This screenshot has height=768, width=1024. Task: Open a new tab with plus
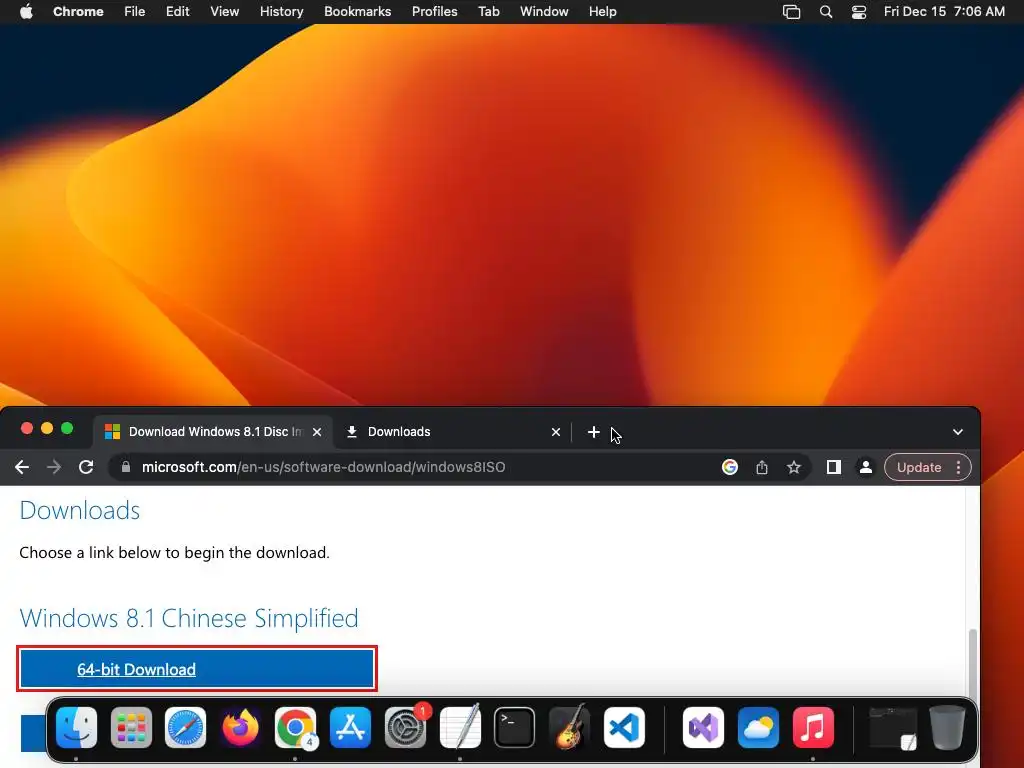point(593,432)
